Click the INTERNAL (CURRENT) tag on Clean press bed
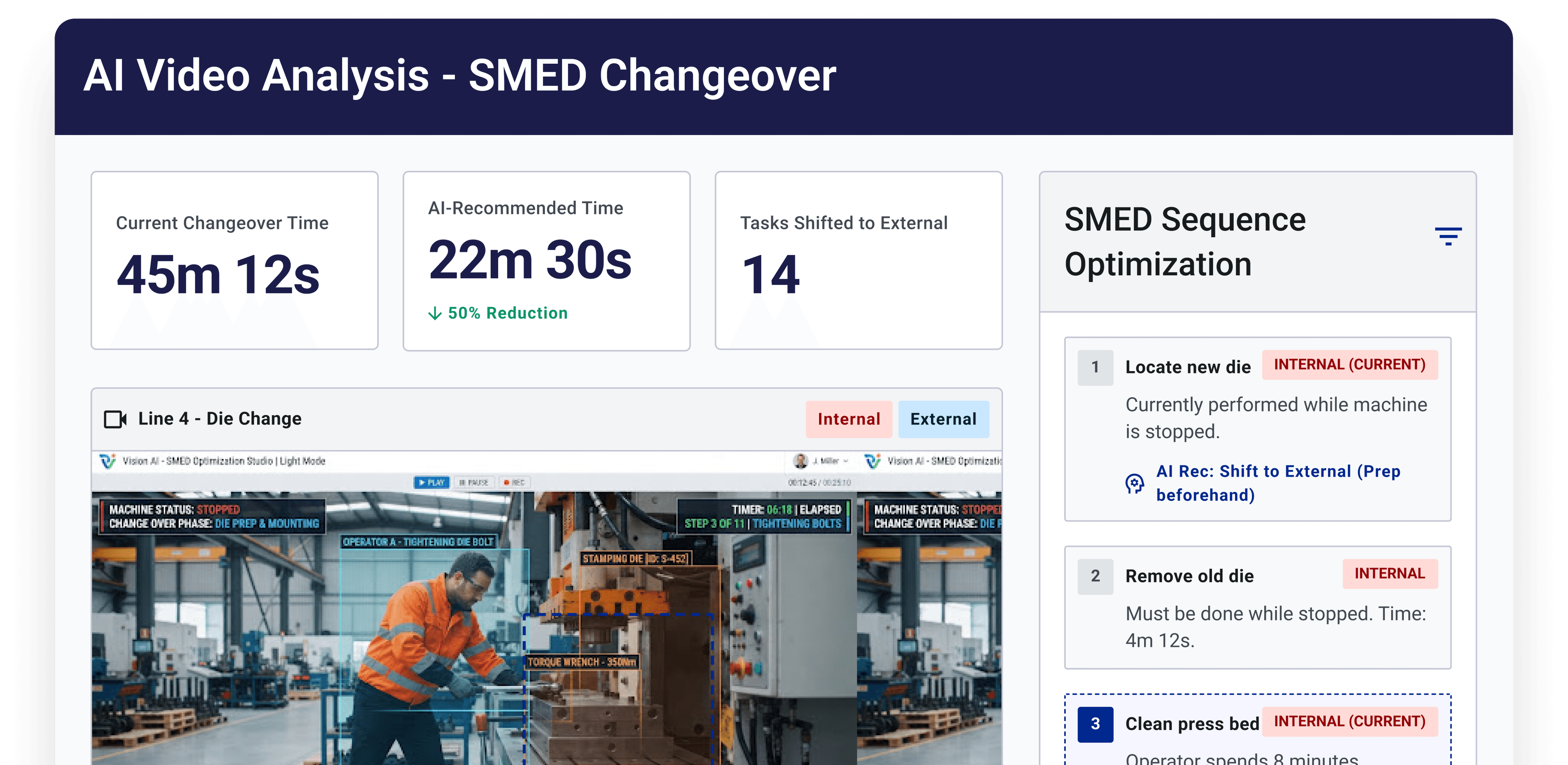This screenshot has height=765, width=1568. (x=1350, y=722)
